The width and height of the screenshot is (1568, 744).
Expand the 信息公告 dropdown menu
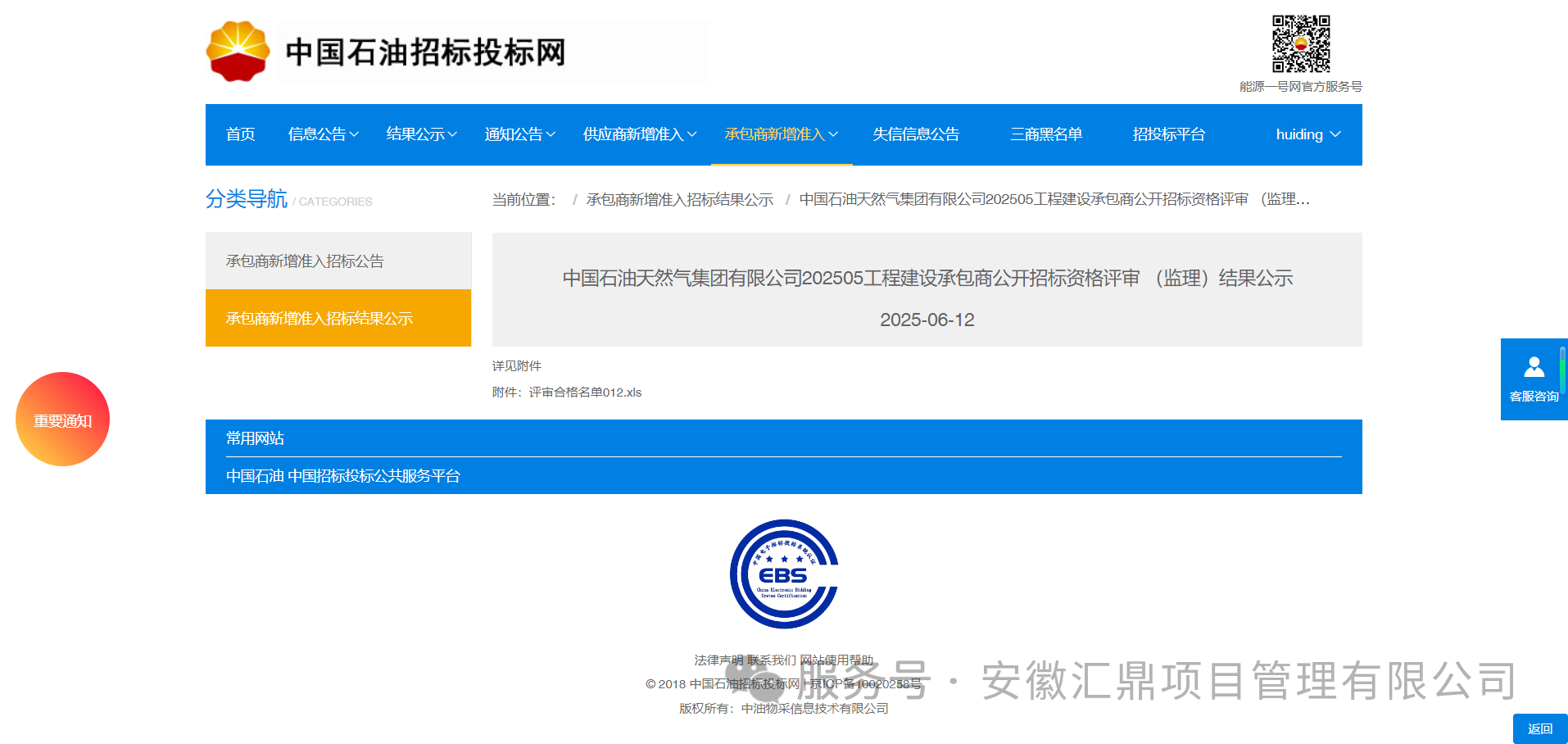(x=323, y=134)
